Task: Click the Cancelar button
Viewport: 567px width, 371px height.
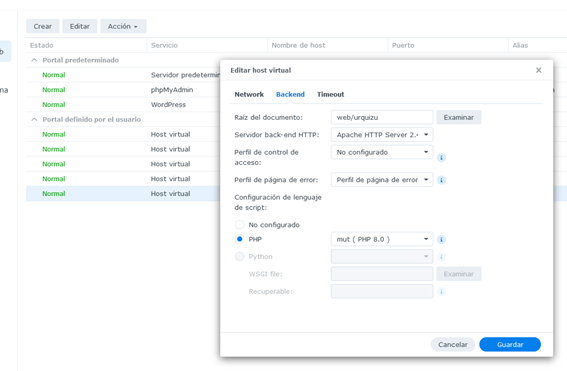Action: pyautogui.click(x=453, y=344)
